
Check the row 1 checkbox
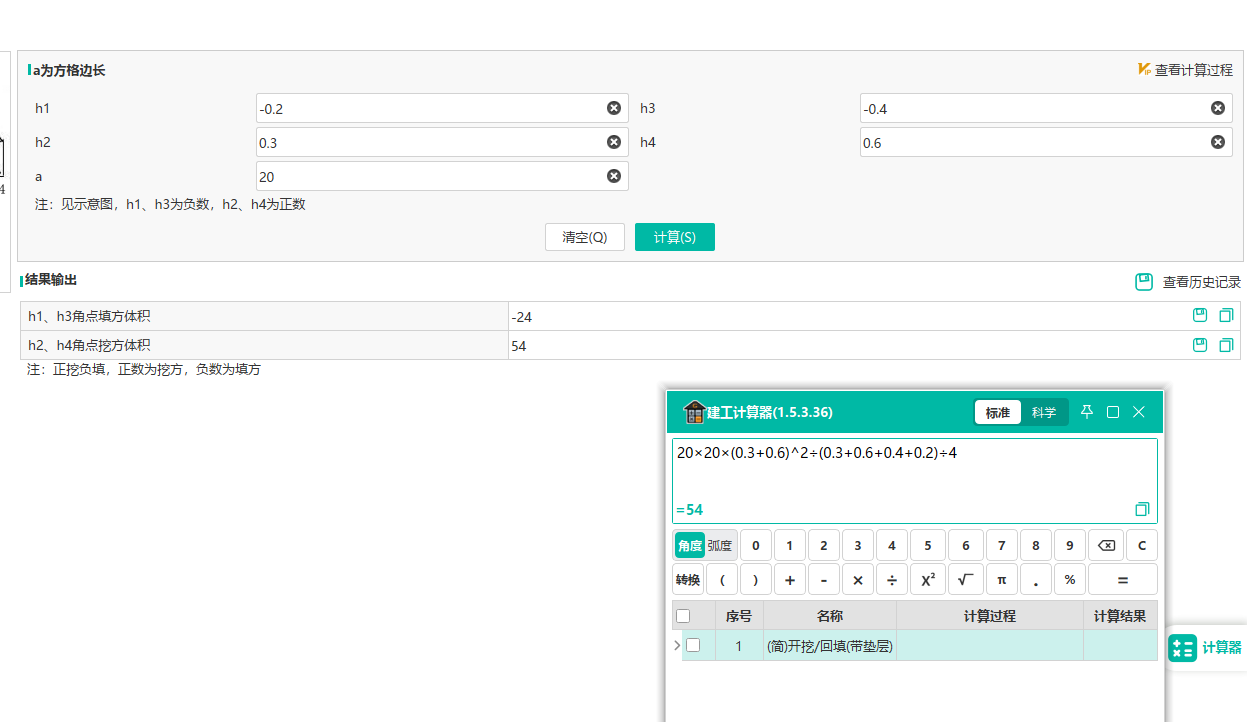coord(693,645)
